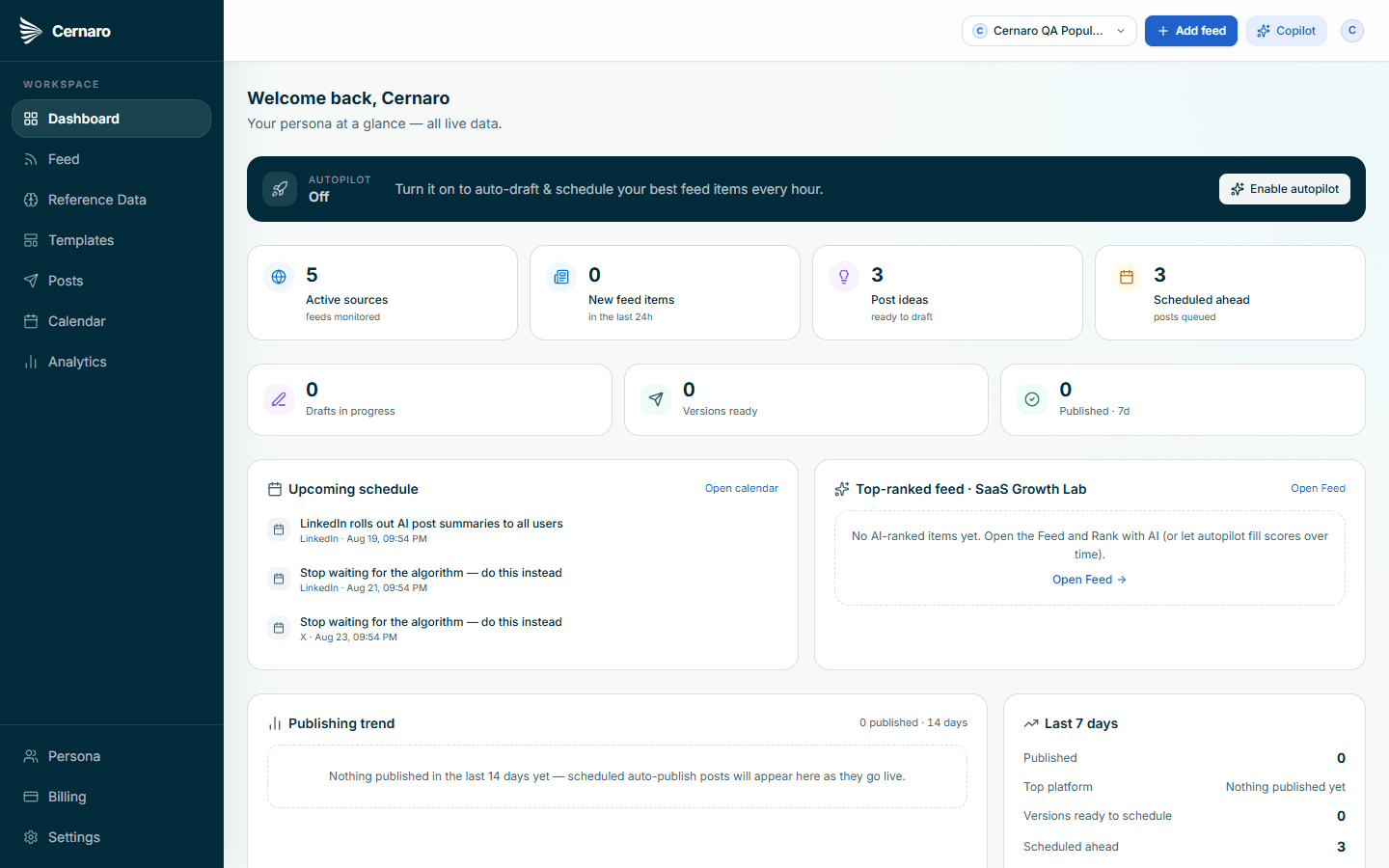Open Posts from the sidebar
Viewport: 1389px width, 868px height.
click(111, 281)
